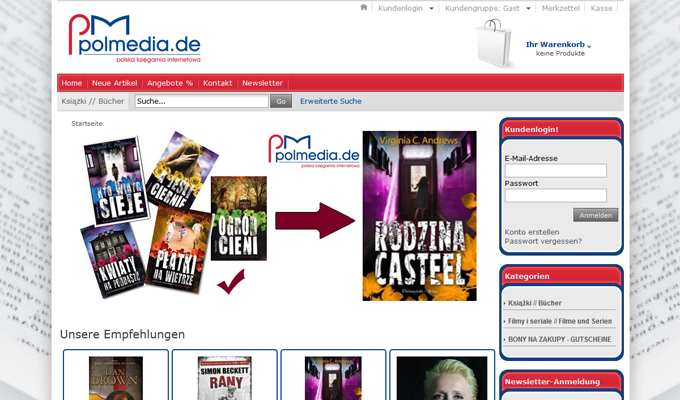Viewport: 680px width, 400px height.
Task: Click the keine Produkte cart text
Action: click(x=560, y=53)
